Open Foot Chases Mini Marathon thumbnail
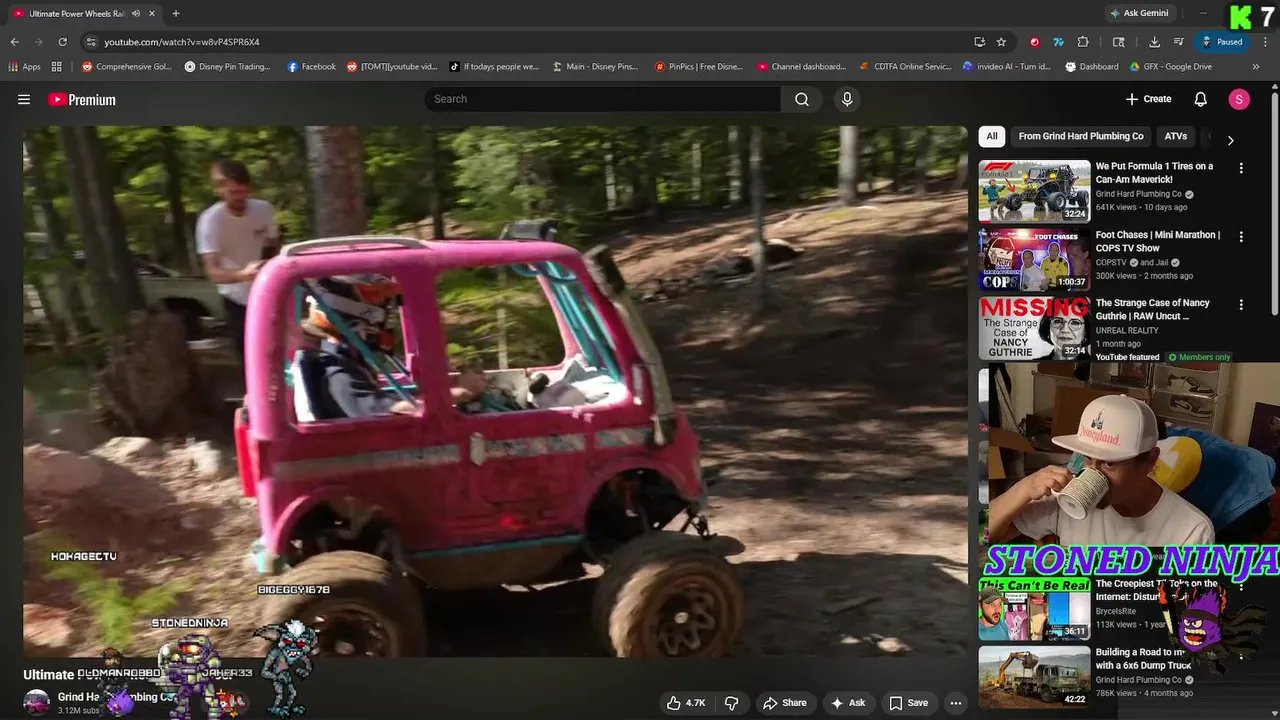 (1034, 259)
